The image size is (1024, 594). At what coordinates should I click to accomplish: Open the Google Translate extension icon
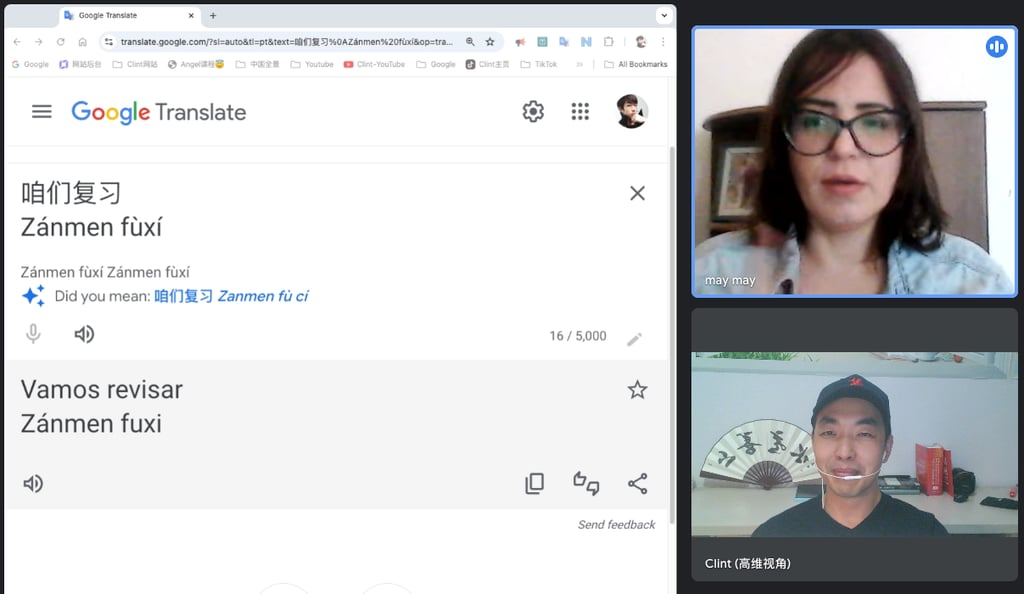click(564, 42)
